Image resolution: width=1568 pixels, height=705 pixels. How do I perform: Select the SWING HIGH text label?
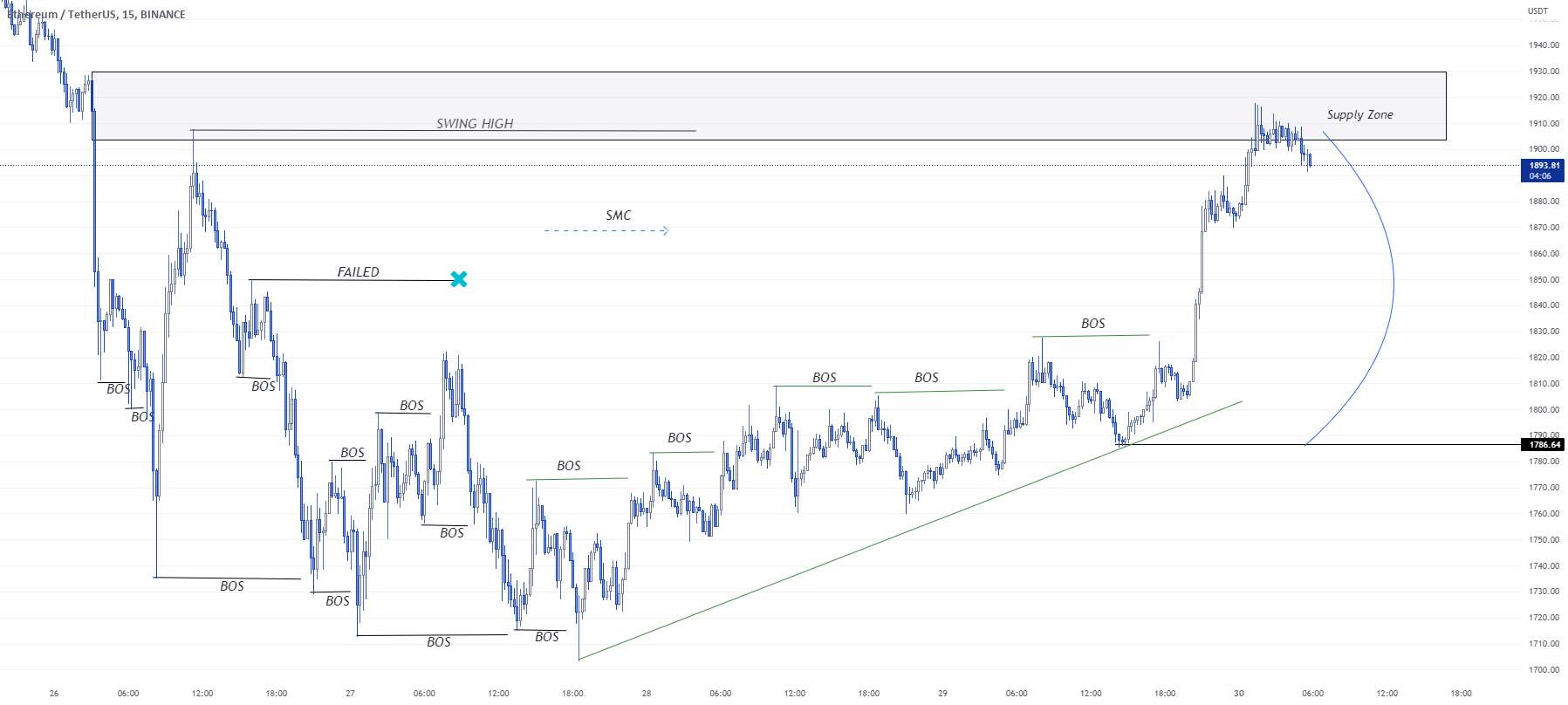coord(475,124)
